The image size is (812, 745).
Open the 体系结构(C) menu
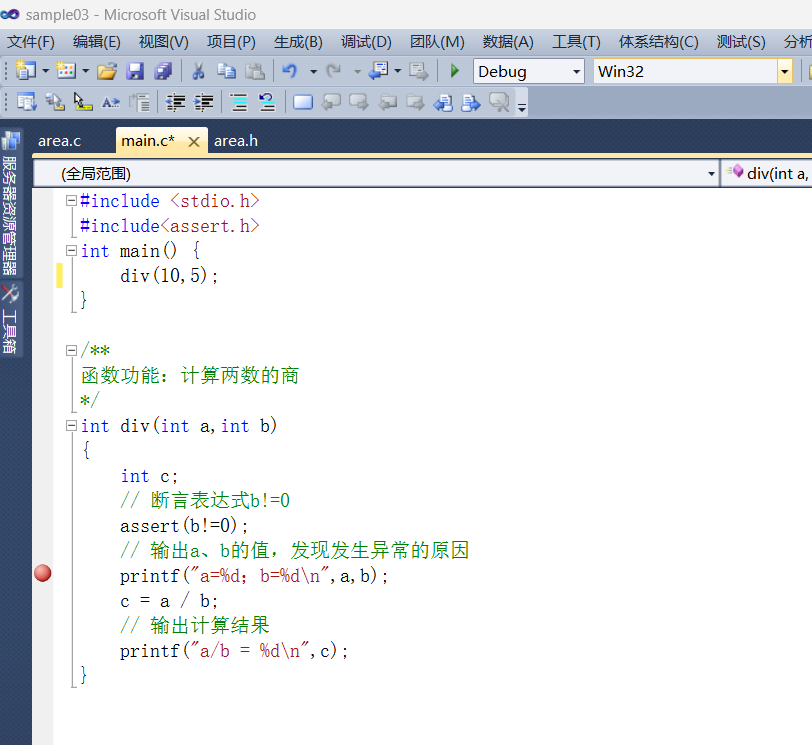pos(658,42)
